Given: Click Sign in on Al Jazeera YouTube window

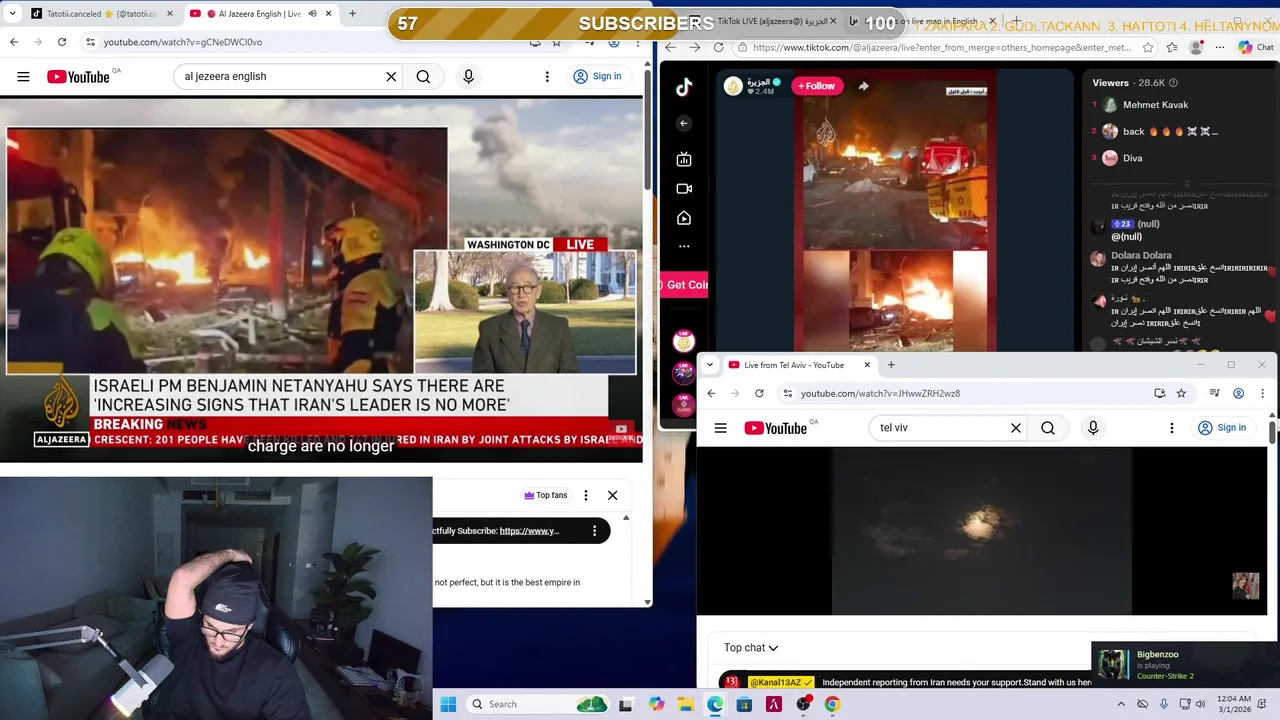Looking at the screenshot, I should click(597, 76).
